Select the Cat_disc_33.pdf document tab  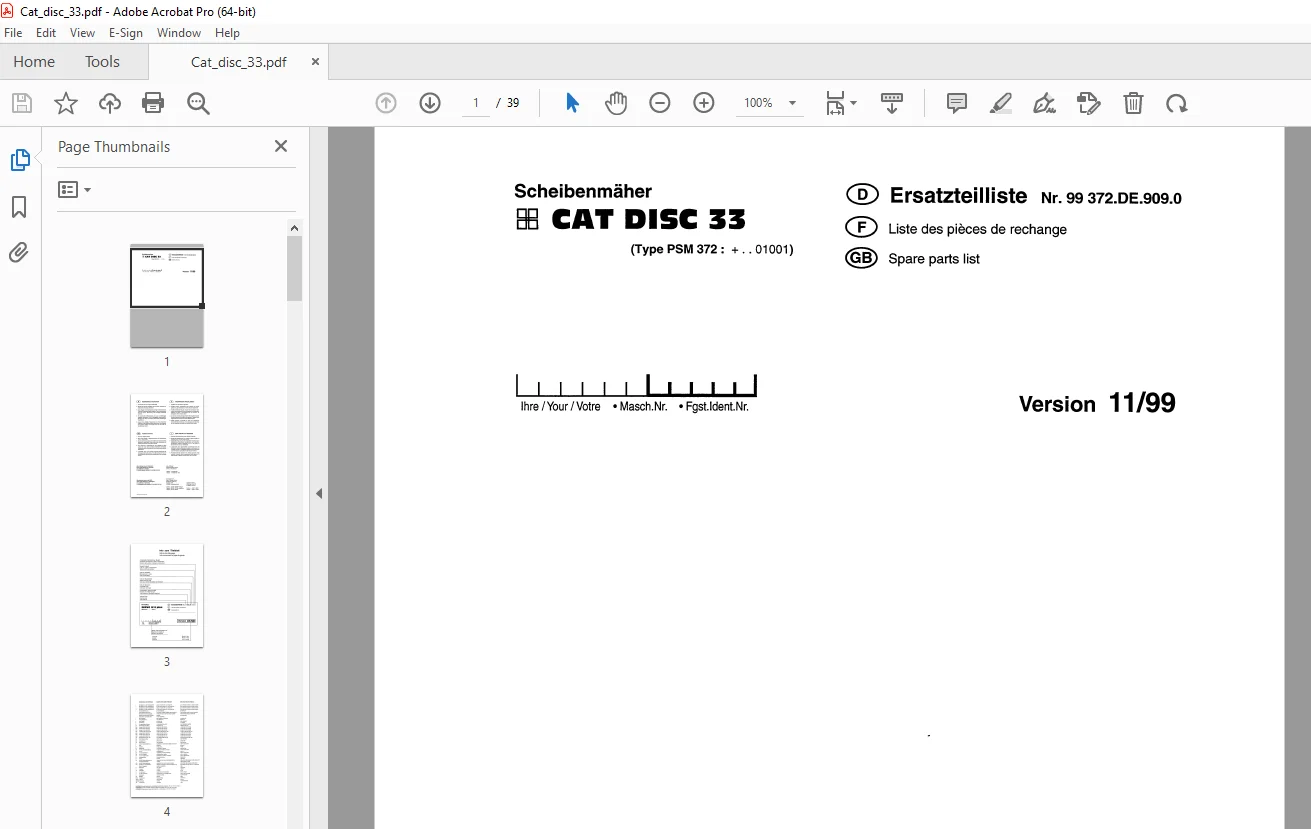[239, 62]
